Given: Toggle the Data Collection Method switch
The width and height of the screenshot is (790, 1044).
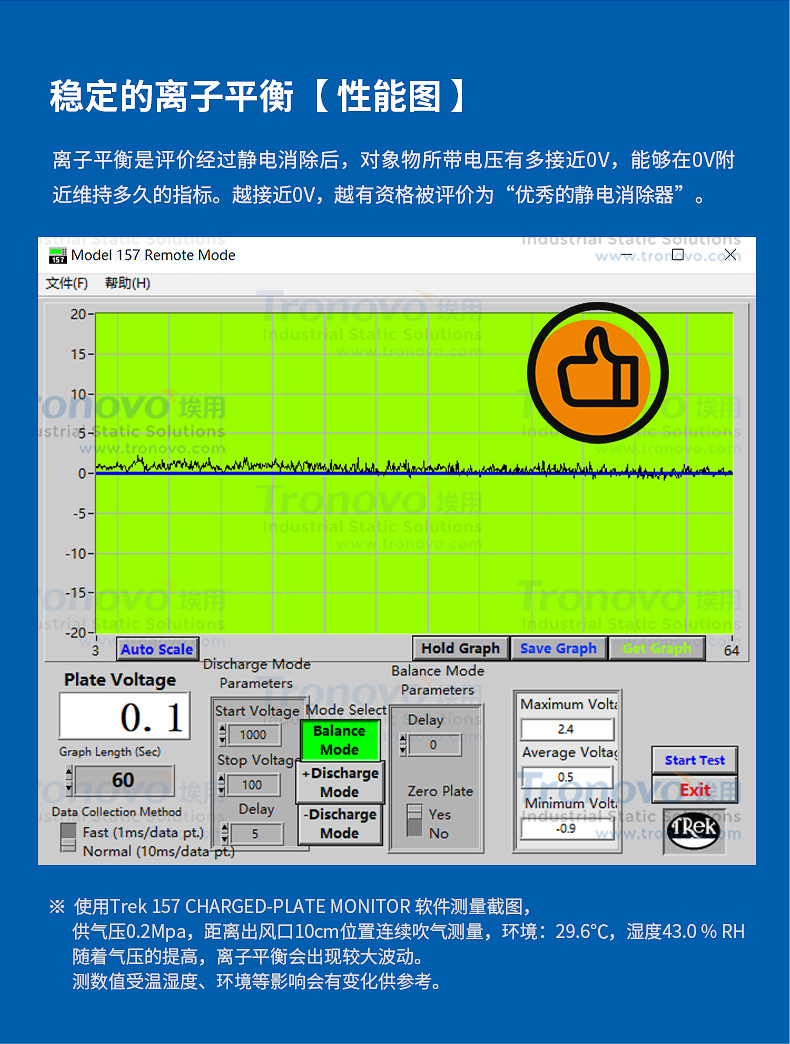Looking at the screenshot, I should [69, 838].
